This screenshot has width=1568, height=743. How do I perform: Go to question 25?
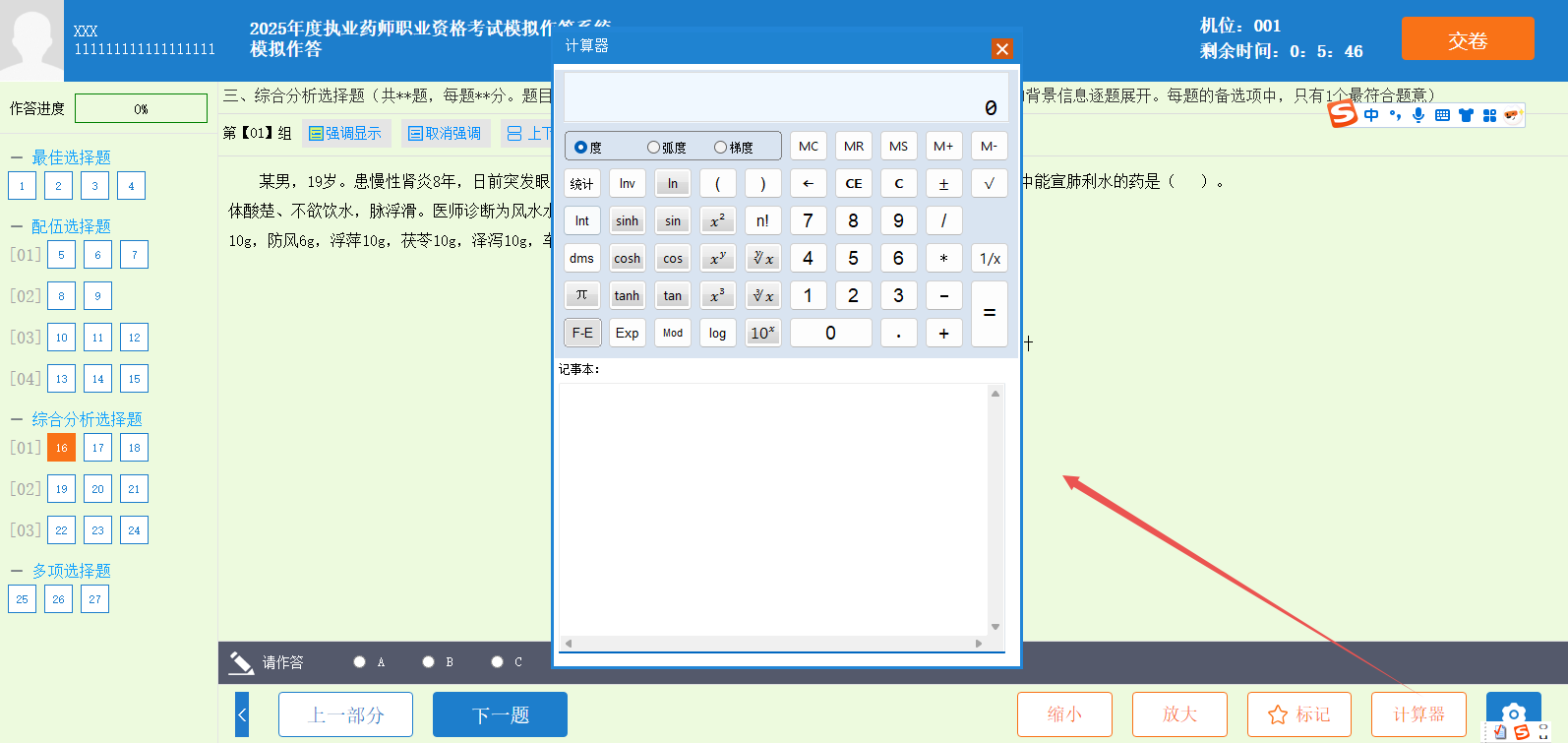tap(22, 599)
